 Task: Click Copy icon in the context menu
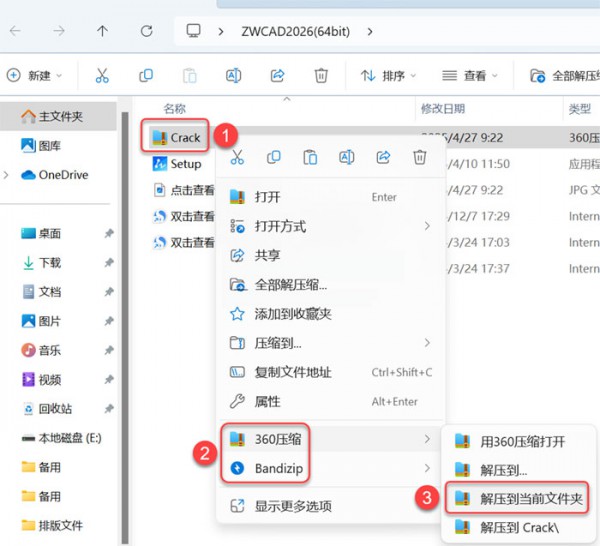point(274,157)
